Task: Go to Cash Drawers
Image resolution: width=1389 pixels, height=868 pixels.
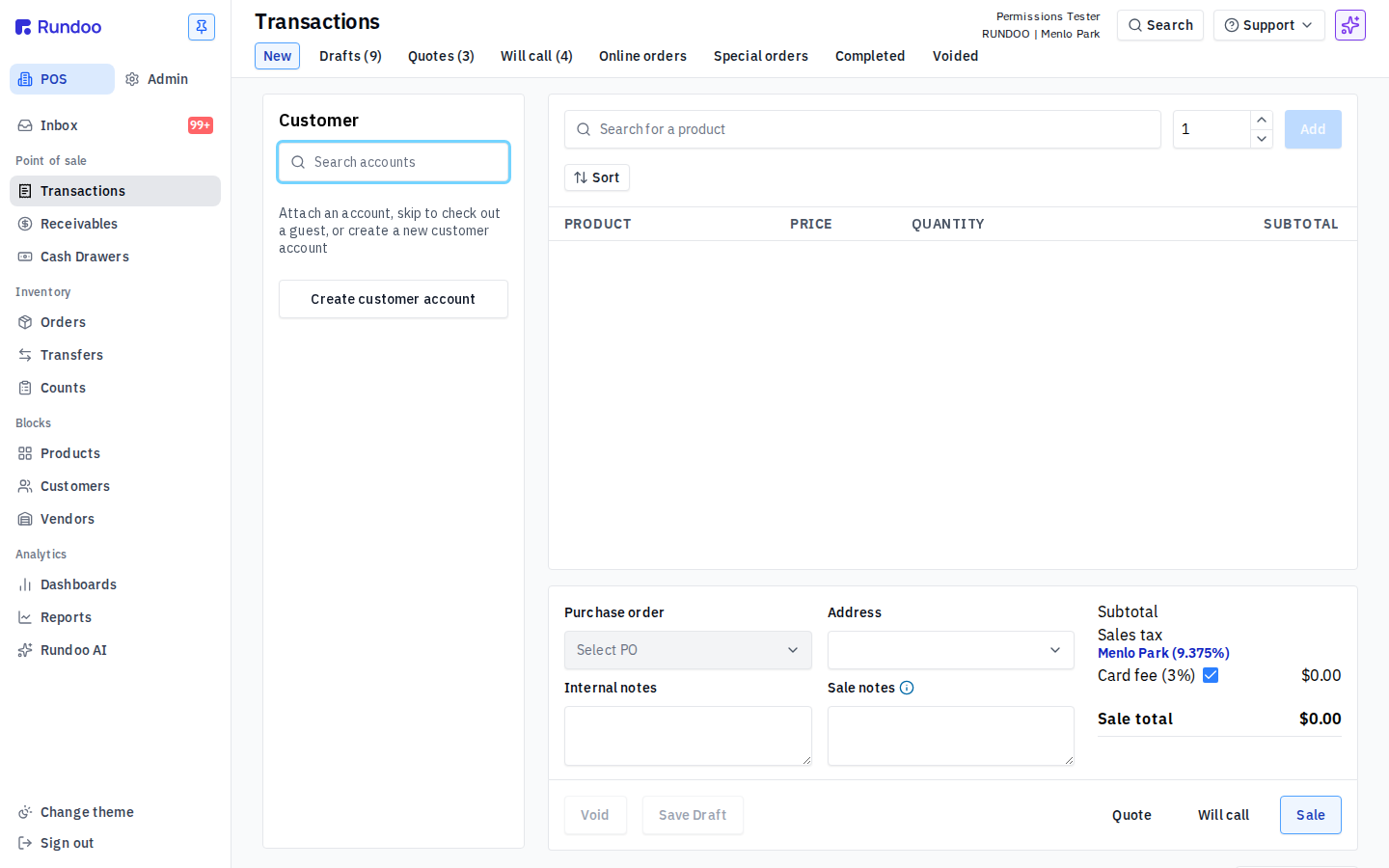Action: coord(115,257)
